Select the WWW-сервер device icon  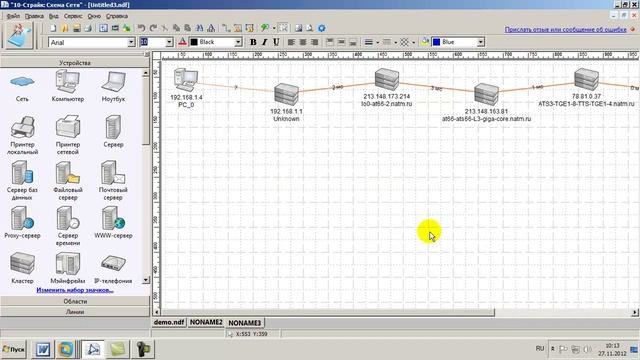(113, 222)
